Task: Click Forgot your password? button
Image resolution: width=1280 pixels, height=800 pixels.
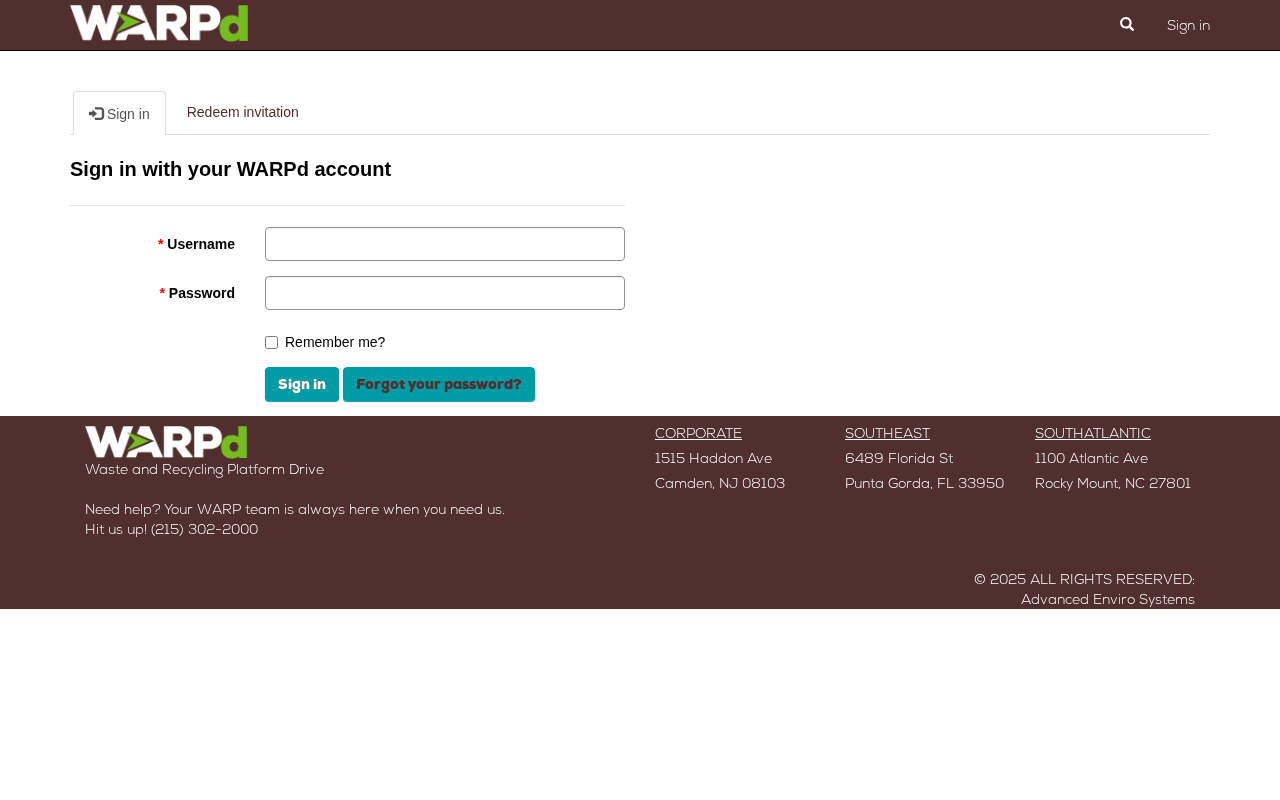Action: point(439,384)
